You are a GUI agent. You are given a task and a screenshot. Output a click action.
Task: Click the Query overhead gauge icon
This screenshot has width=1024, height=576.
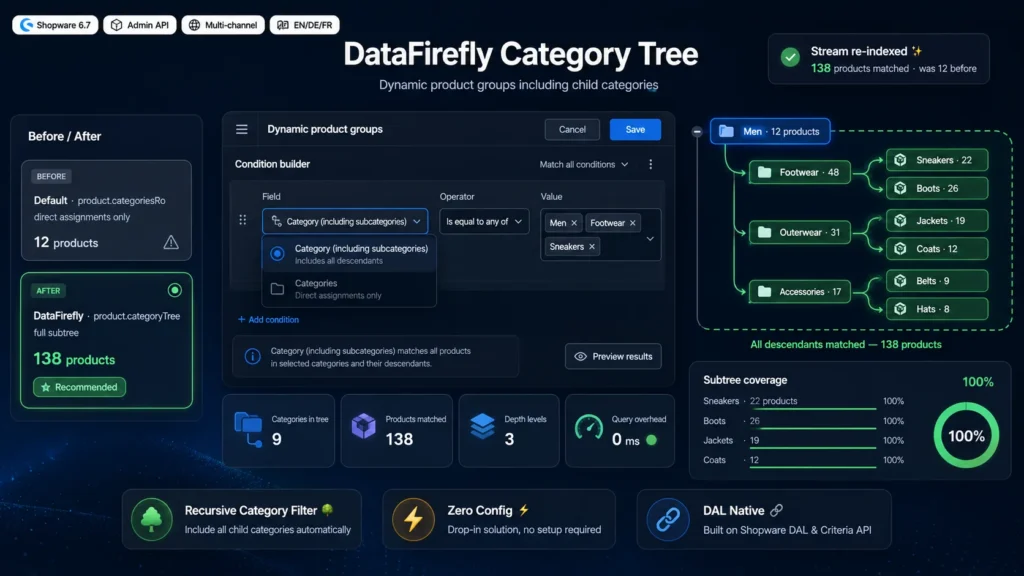tap(589, 427)
